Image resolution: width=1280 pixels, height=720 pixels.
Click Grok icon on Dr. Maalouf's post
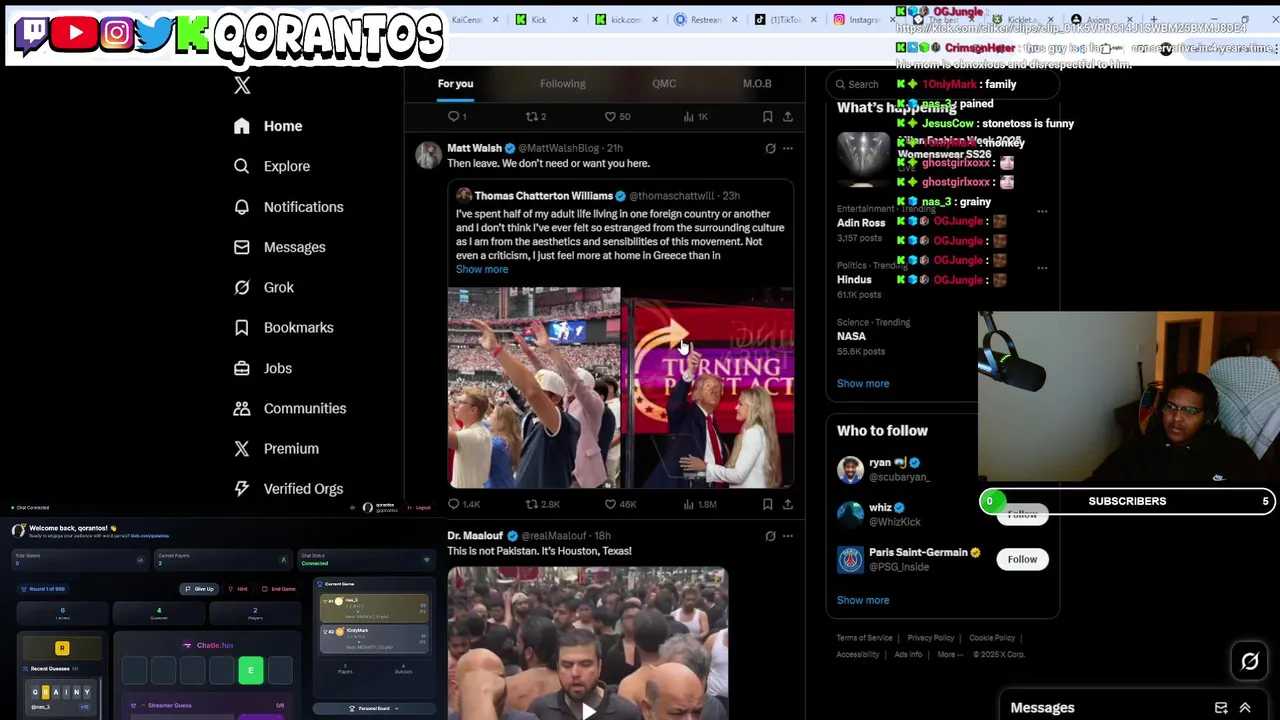click(x=770, y=537)
